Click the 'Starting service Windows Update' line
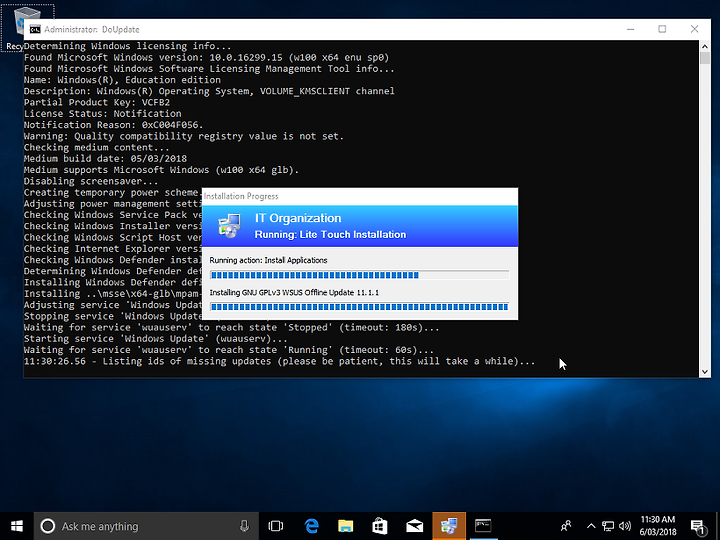The height and width of the screenshot is (540, 720). click(156, 339)
